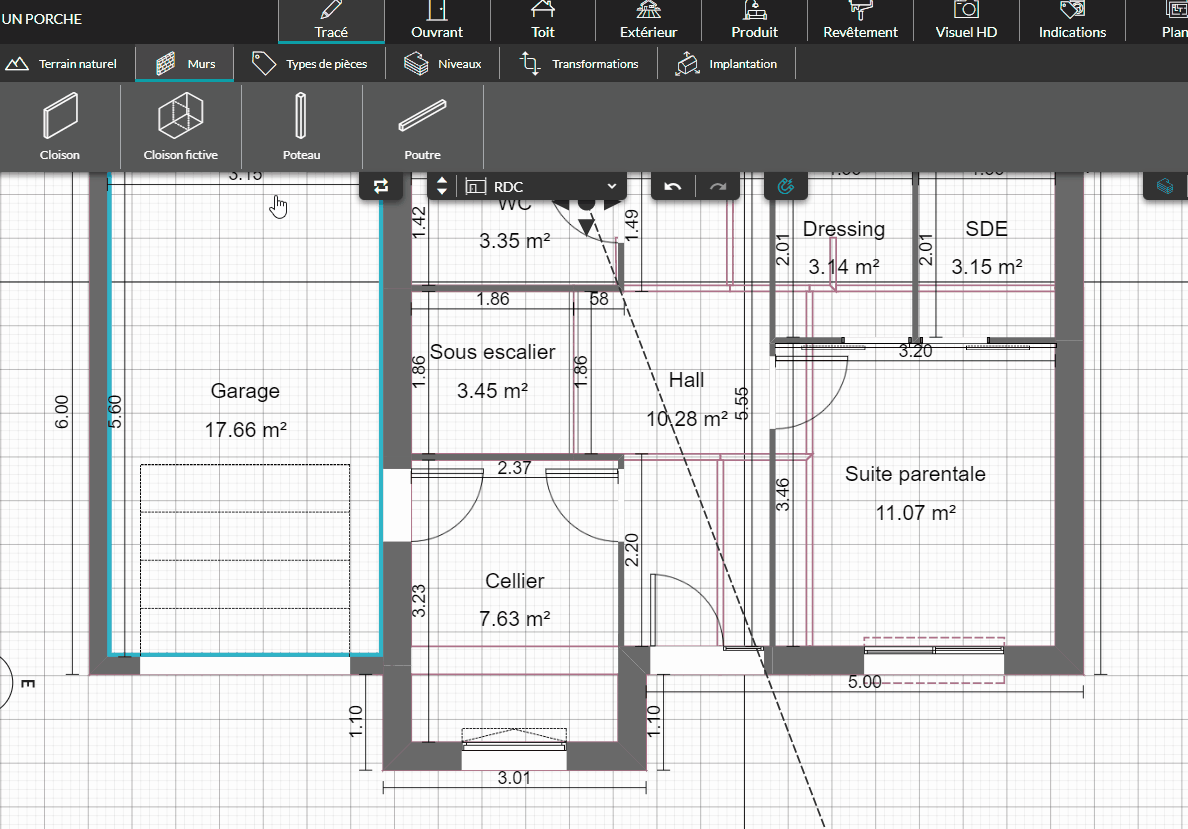Choose the Poteau column tool
This screenshot has width=1188, height=829.
point(301,126)
